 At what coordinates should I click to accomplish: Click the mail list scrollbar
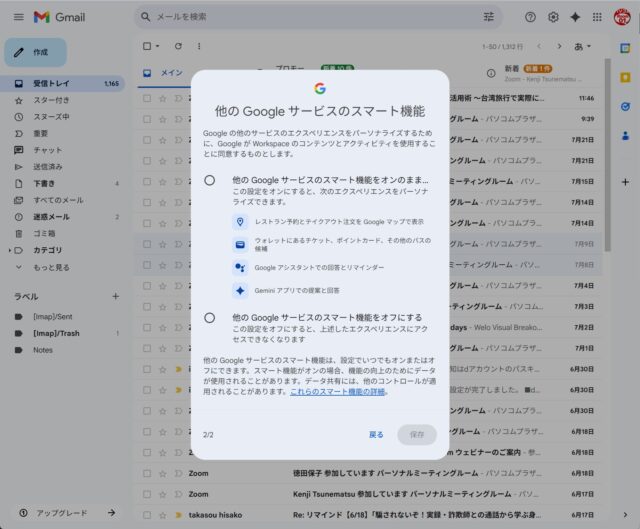[608, 155]
